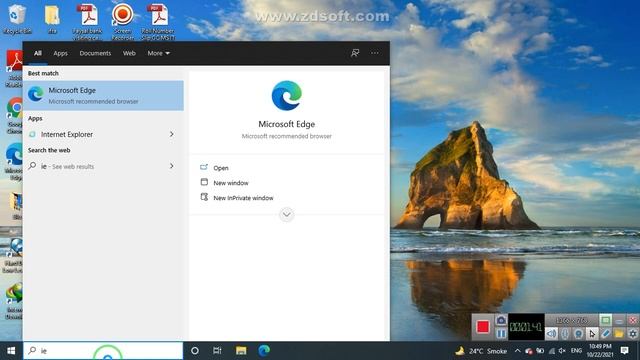The width and height of the screenshot is (640, 360).
Task: Show hidden system tray icons
Action: 518,351
